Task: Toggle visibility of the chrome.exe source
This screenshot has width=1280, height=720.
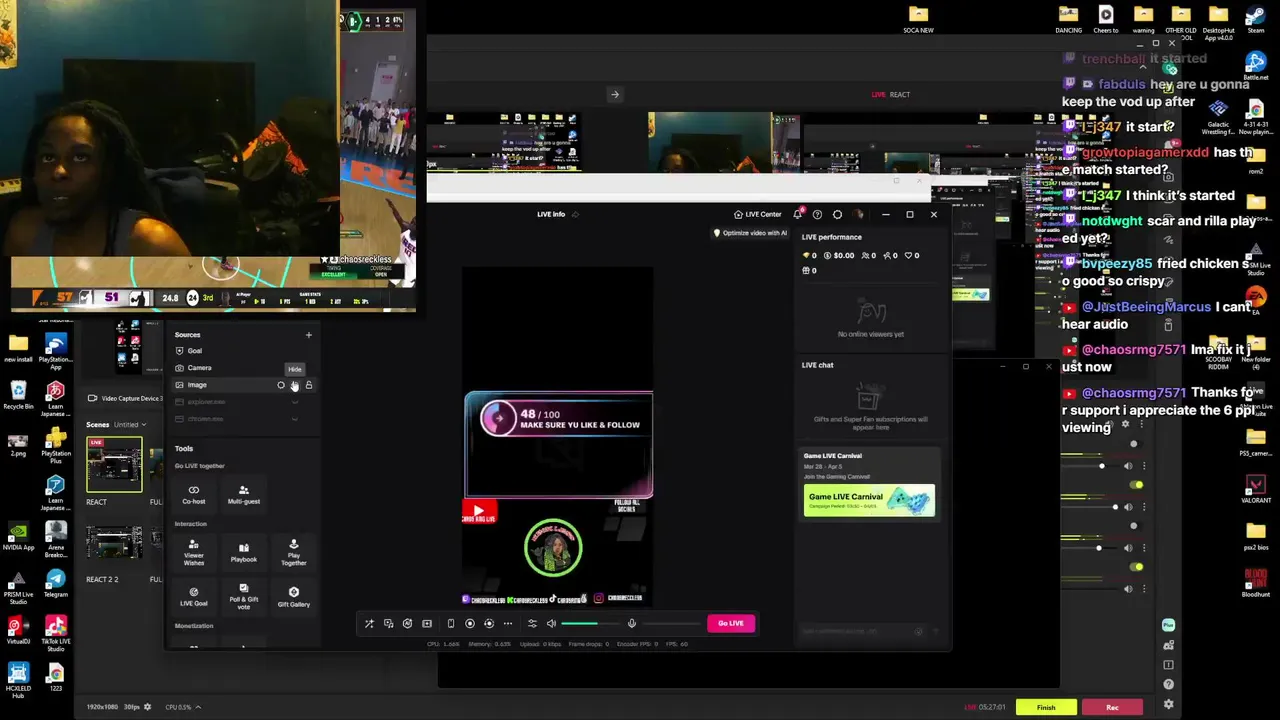Action: (294, 419)
